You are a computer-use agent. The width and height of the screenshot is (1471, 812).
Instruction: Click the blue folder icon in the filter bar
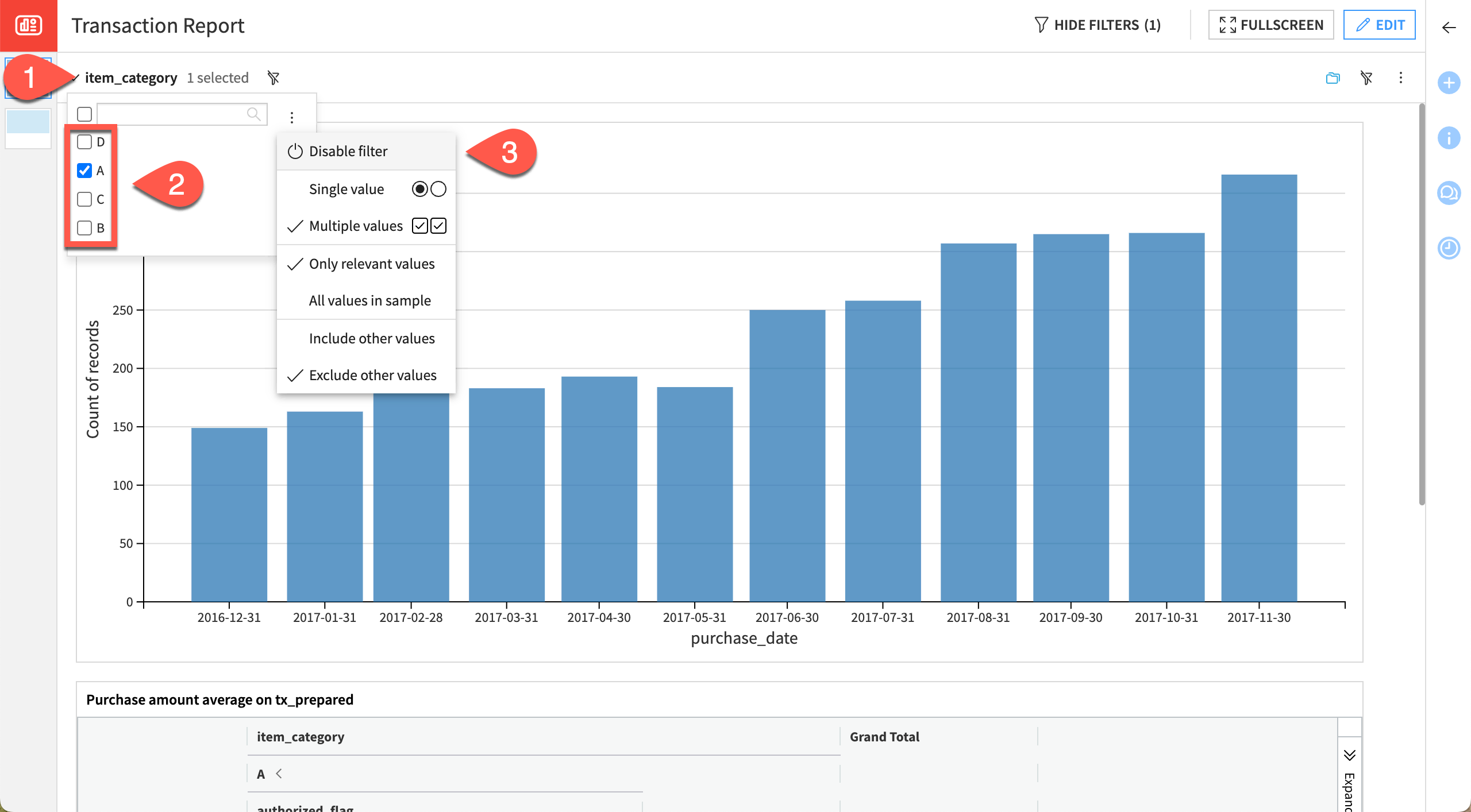(x=1333, y=78)
